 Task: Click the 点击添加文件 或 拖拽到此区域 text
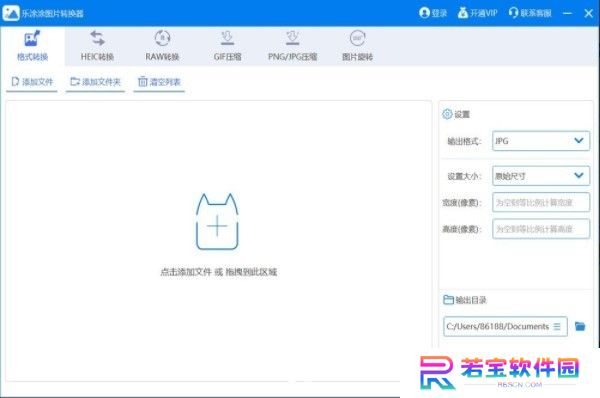[218, 272]
